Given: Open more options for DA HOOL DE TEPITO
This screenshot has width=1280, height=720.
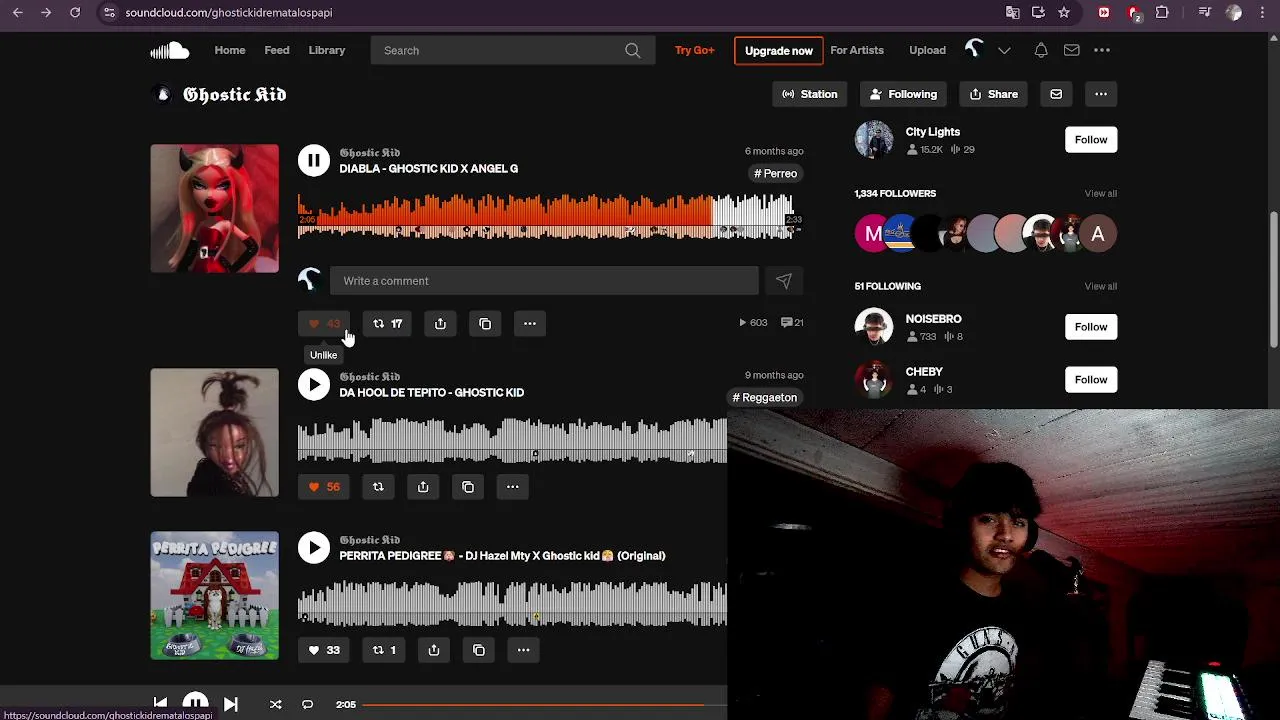Looking at the screenshot, I should [x=512, y=487].
